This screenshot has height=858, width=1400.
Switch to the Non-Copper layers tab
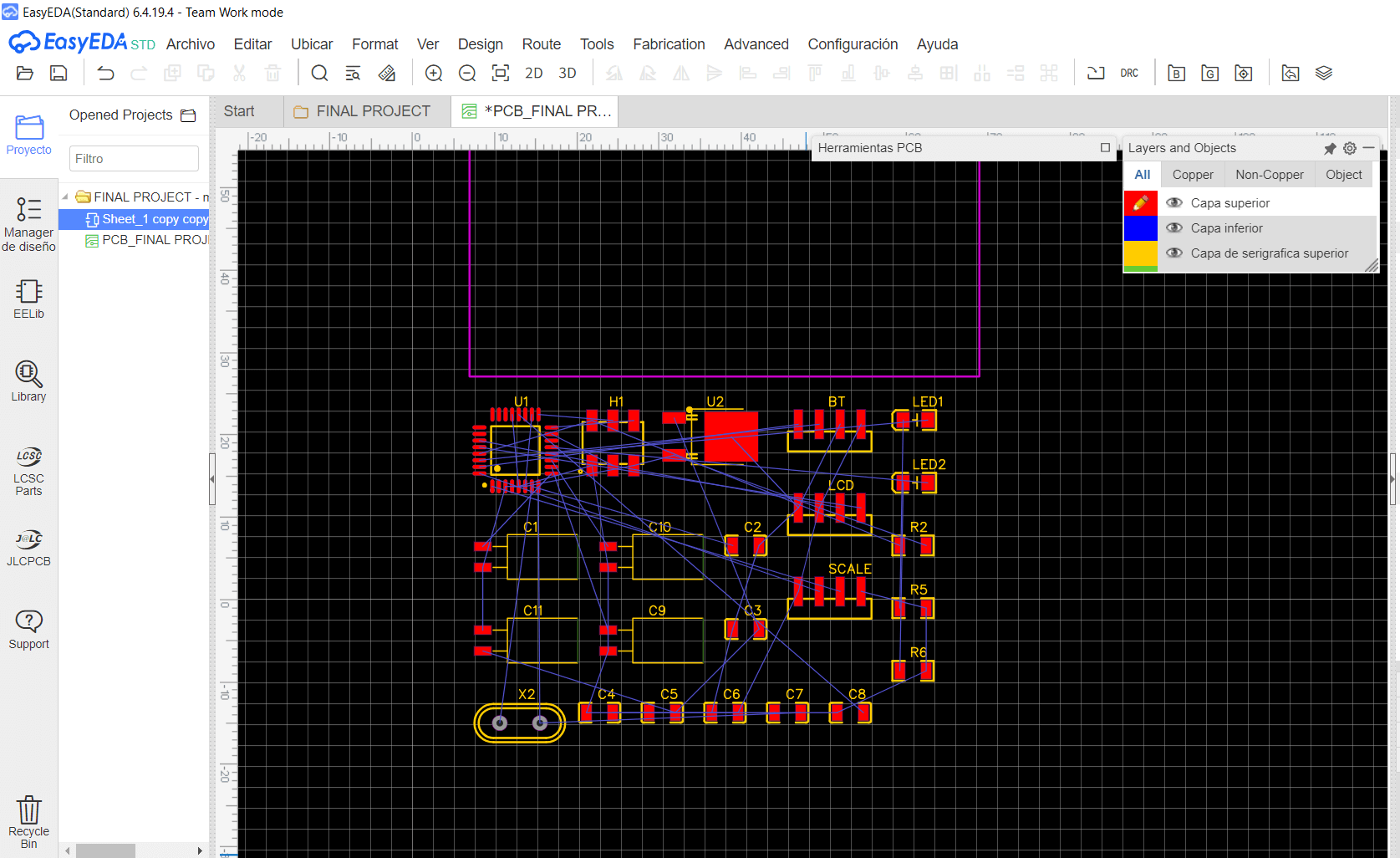coord(1270,175)
